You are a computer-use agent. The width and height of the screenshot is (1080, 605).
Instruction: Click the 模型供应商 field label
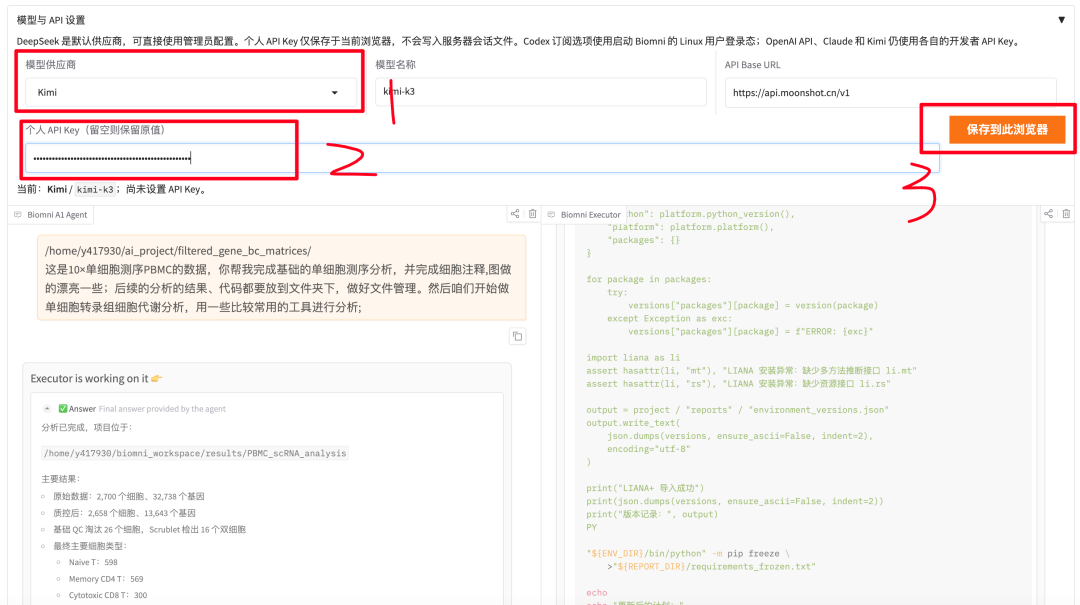[50, 65]
